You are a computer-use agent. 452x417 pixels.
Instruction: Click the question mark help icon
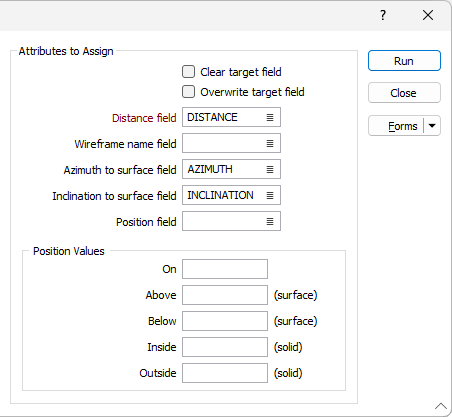point(383,15)
